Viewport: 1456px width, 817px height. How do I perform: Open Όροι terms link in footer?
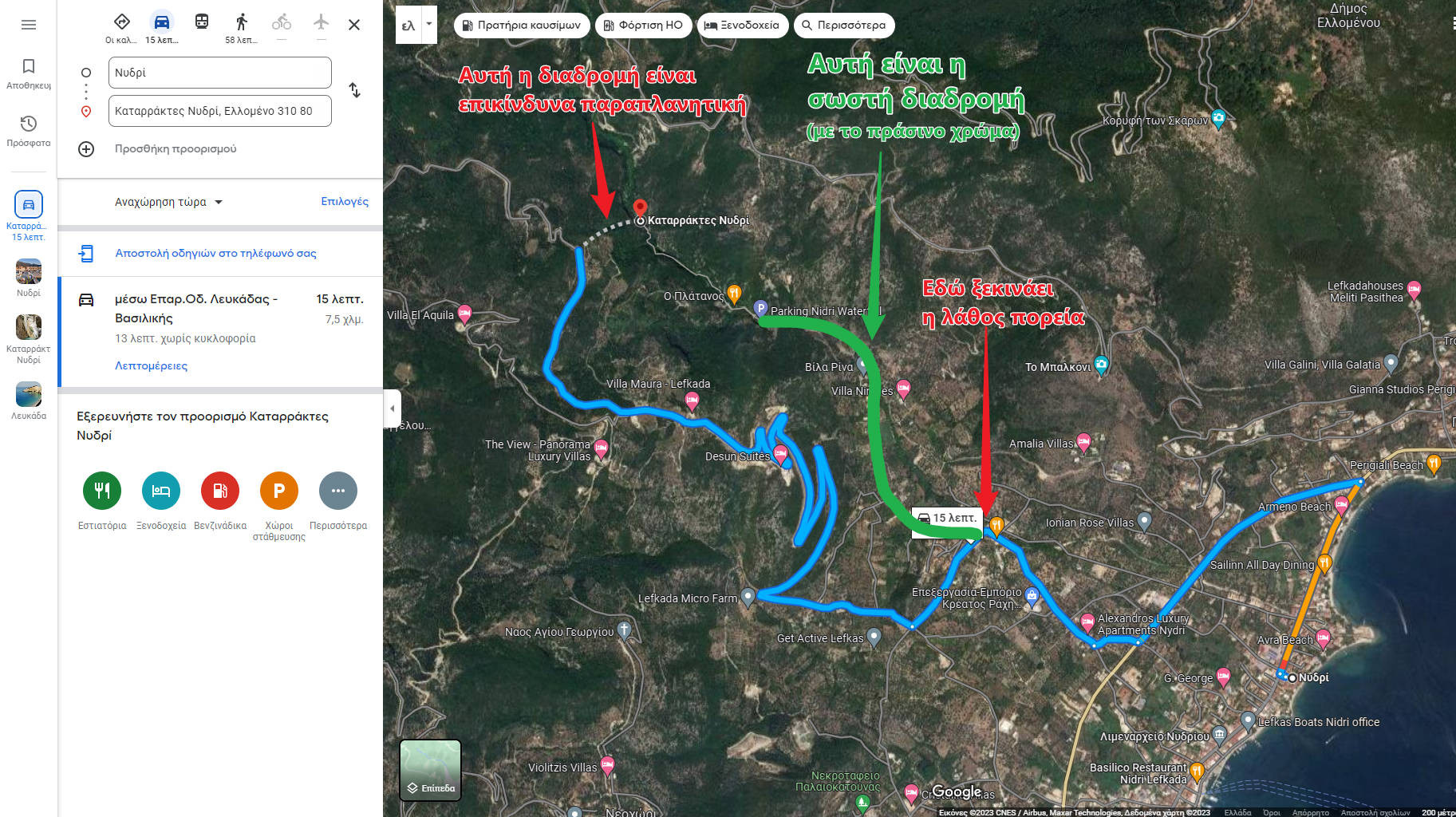(1272, 812)
